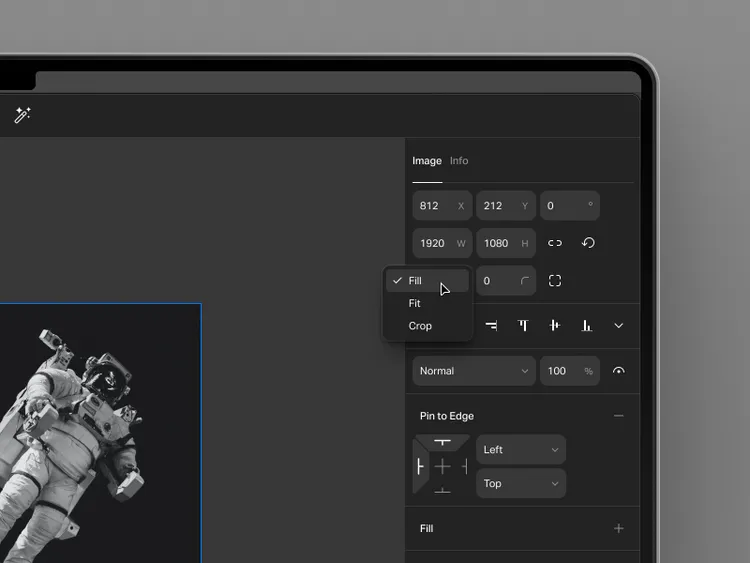Viewport: 750px width, 563px height.
Task: Select Fit from the image mode menu
Action: pyautogui.click(x=415, y=303)
